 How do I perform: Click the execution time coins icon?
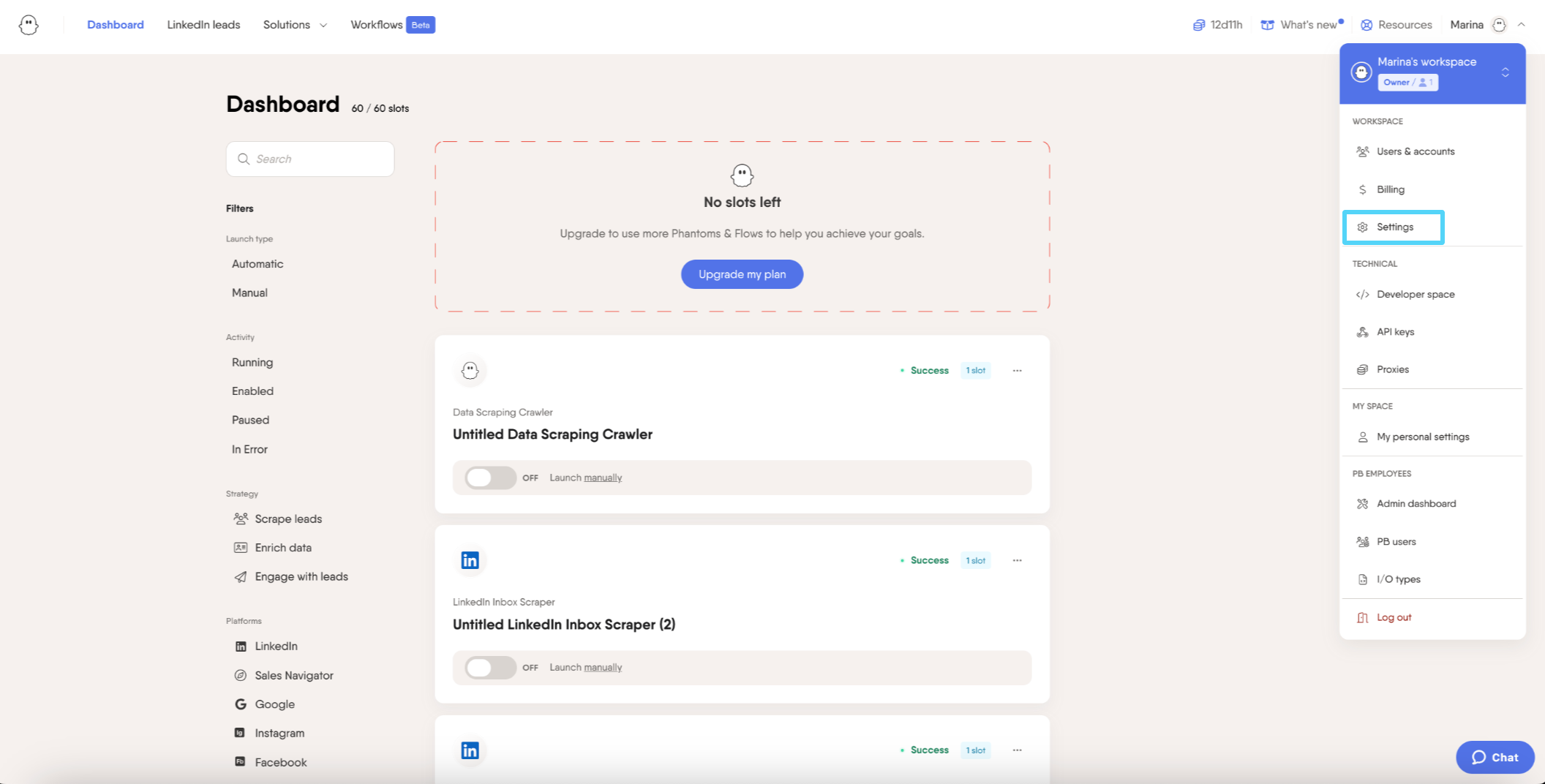pyautogui.click(x=1198, y=25)
